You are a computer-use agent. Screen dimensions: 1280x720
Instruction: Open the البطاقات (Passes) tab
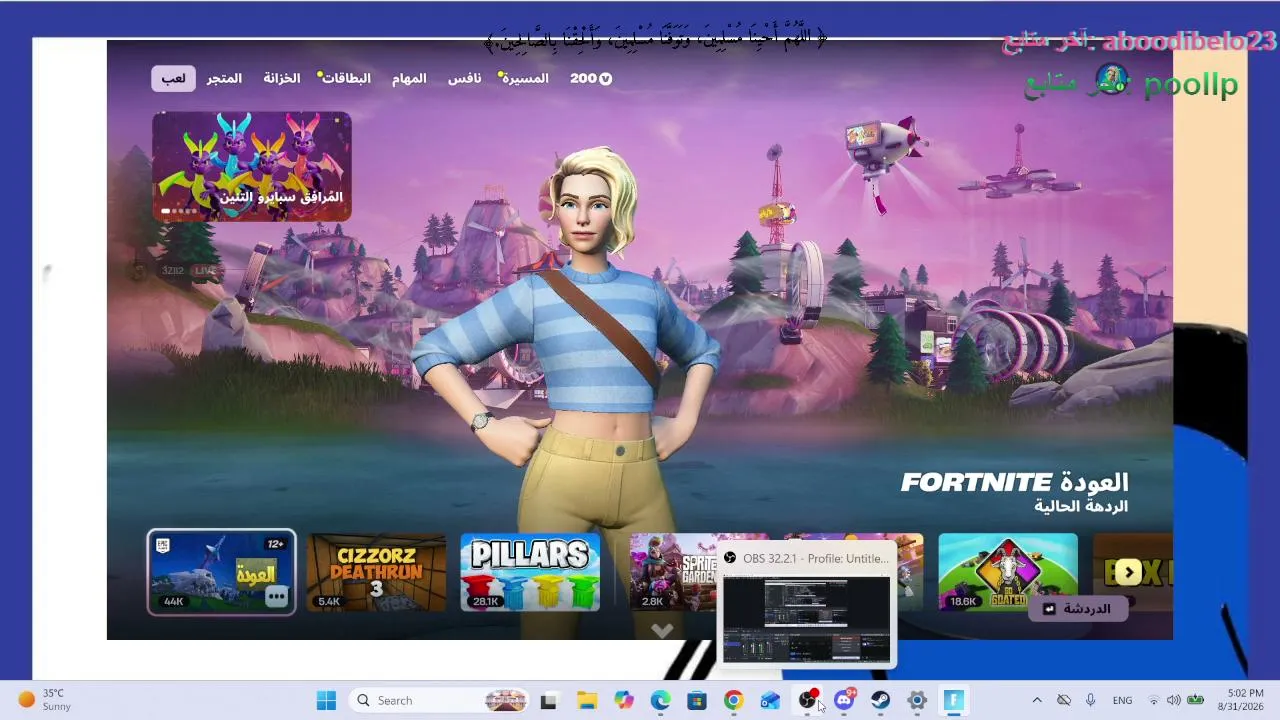[x=345, y=78]
